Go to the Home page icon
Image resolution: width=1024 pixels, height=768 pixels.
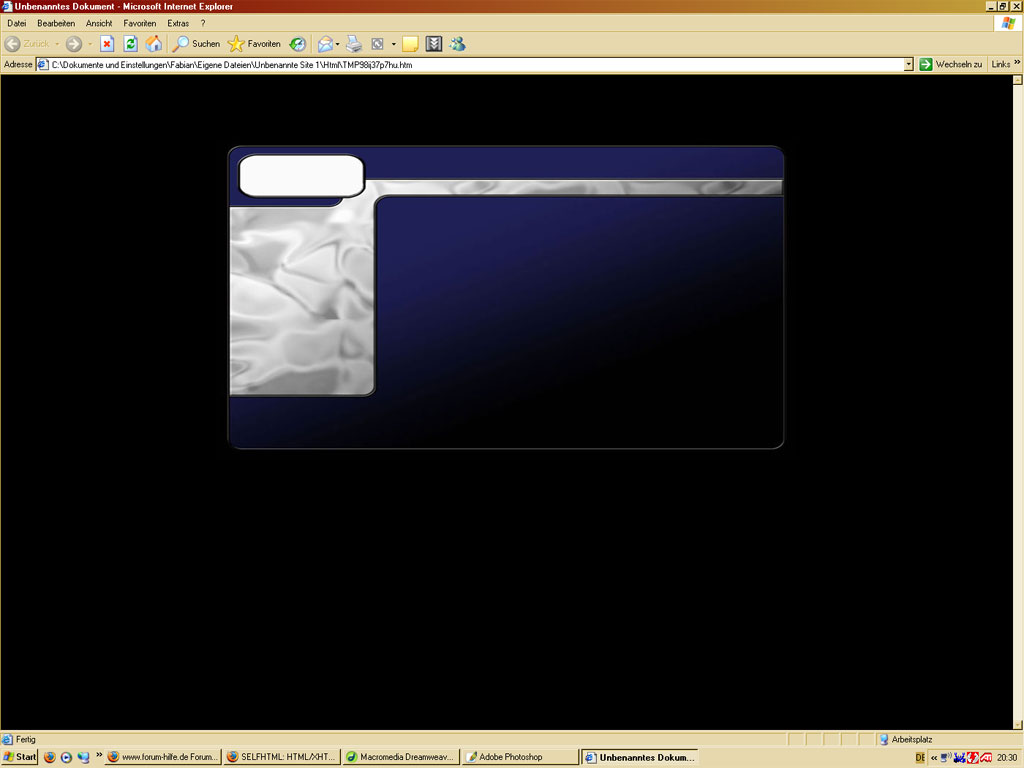154,44
